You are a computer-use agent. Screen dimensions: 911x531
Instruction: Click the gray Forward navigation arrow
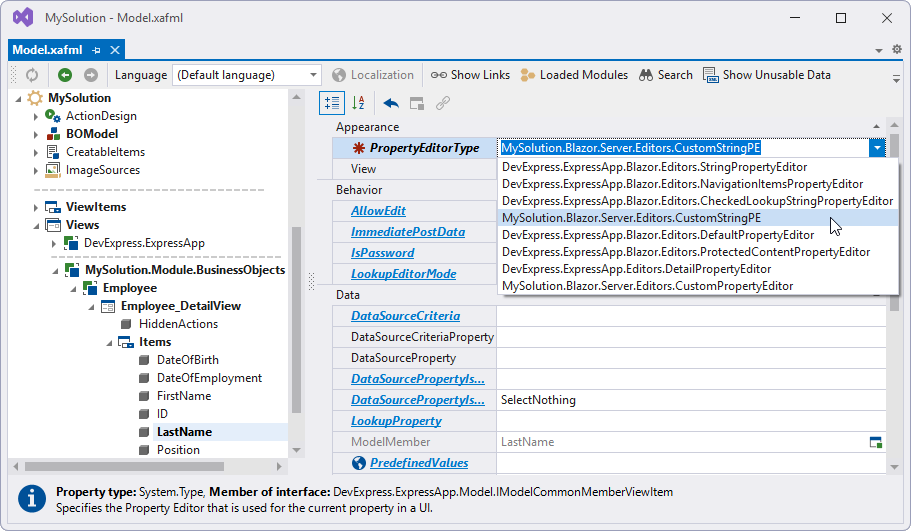pyautogui.click(x=91, y=75)
